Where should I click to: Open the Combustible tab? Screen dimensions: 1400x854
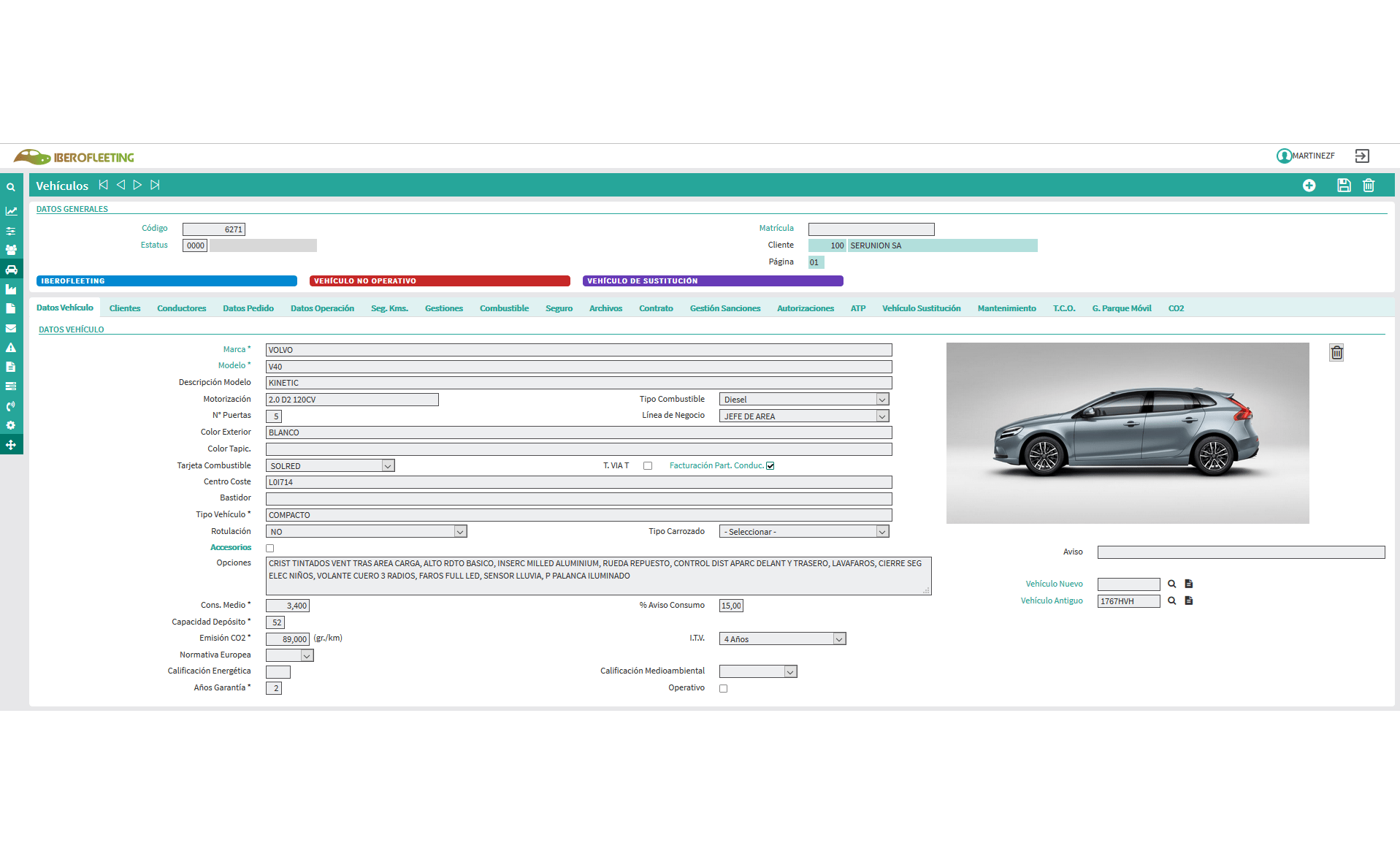coord(504,308)
